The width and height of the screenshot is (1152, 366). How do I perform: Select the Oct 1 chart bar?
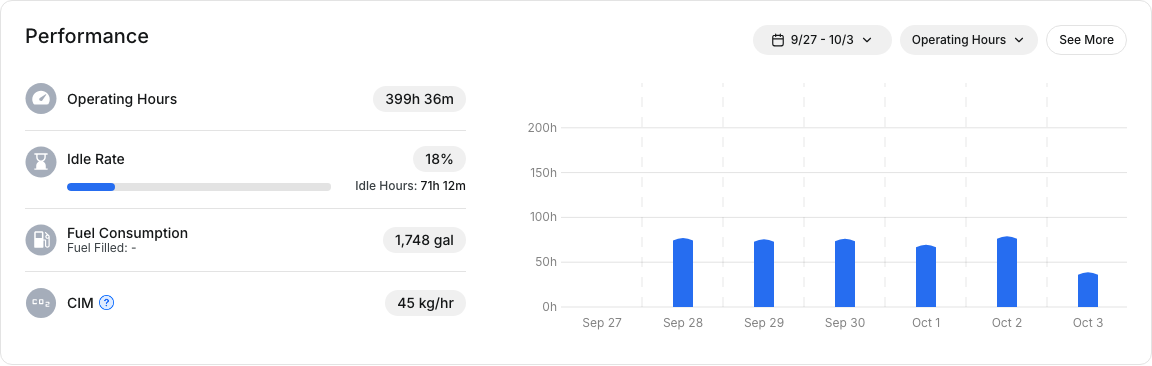926,276
